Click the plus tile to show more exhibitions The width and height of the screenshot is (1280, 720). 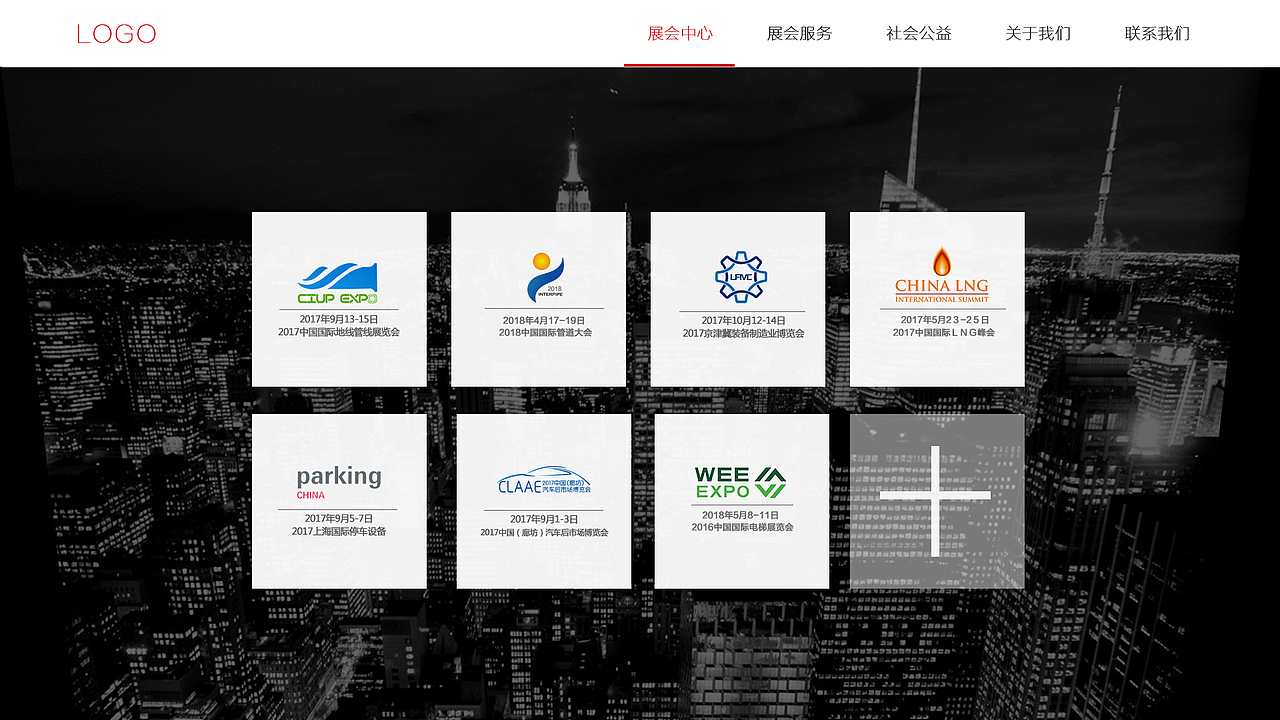click(937, 501)
